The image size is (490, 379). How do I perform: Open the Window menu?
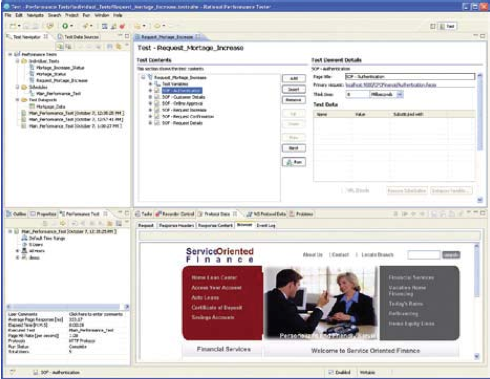pos(102,15)
